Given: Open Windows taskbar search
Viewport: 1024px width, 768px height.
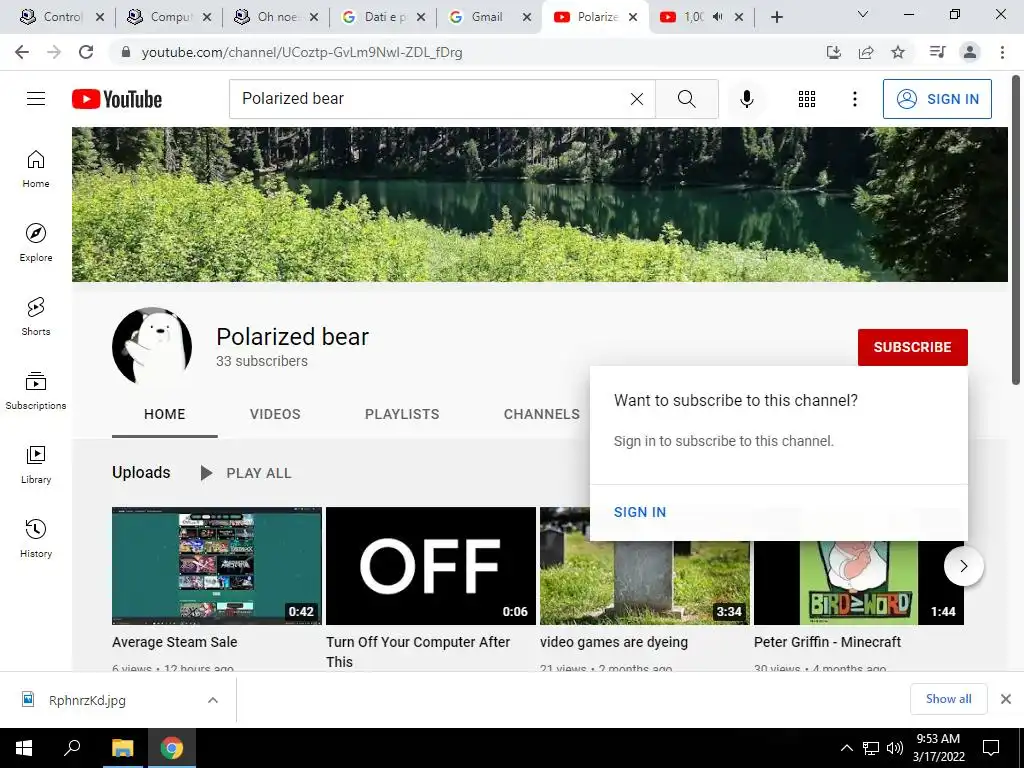Looking at the screenshot, I should 72,748.
